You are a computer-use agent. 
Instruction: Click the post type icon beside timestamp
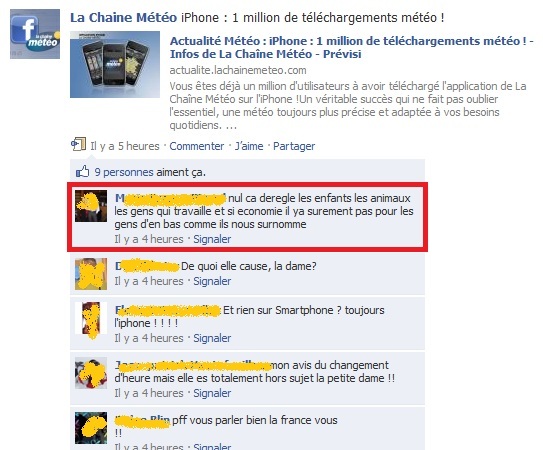click(79, 144)
